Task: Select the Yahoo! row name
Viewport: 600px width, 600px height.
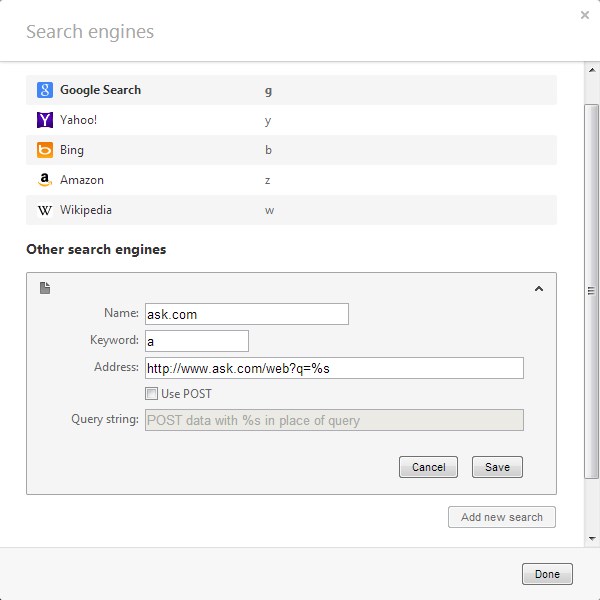Action: [x=78, y=120]
